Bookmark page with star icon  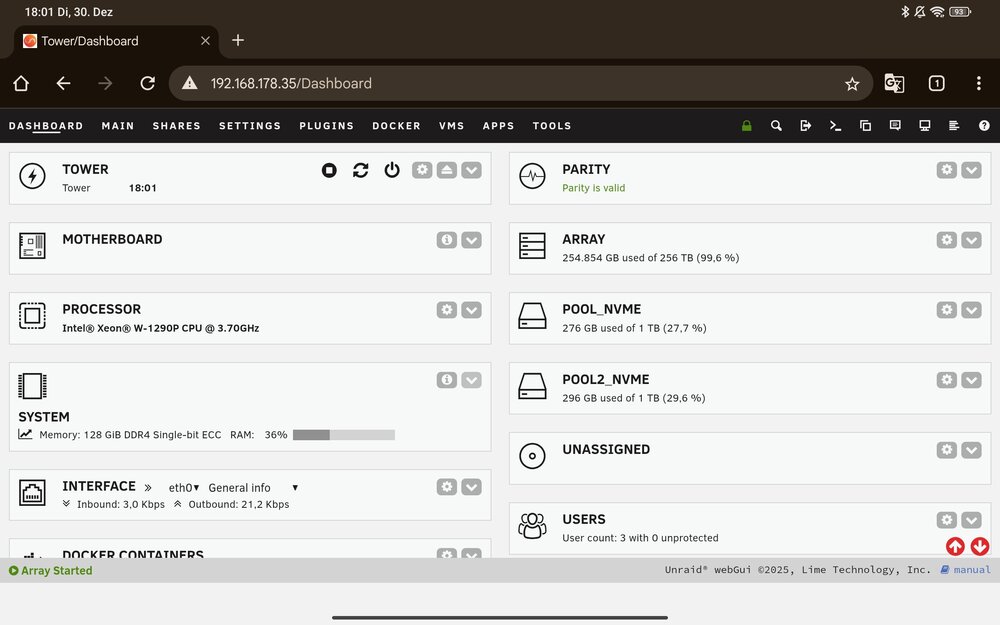pos(852,84)
